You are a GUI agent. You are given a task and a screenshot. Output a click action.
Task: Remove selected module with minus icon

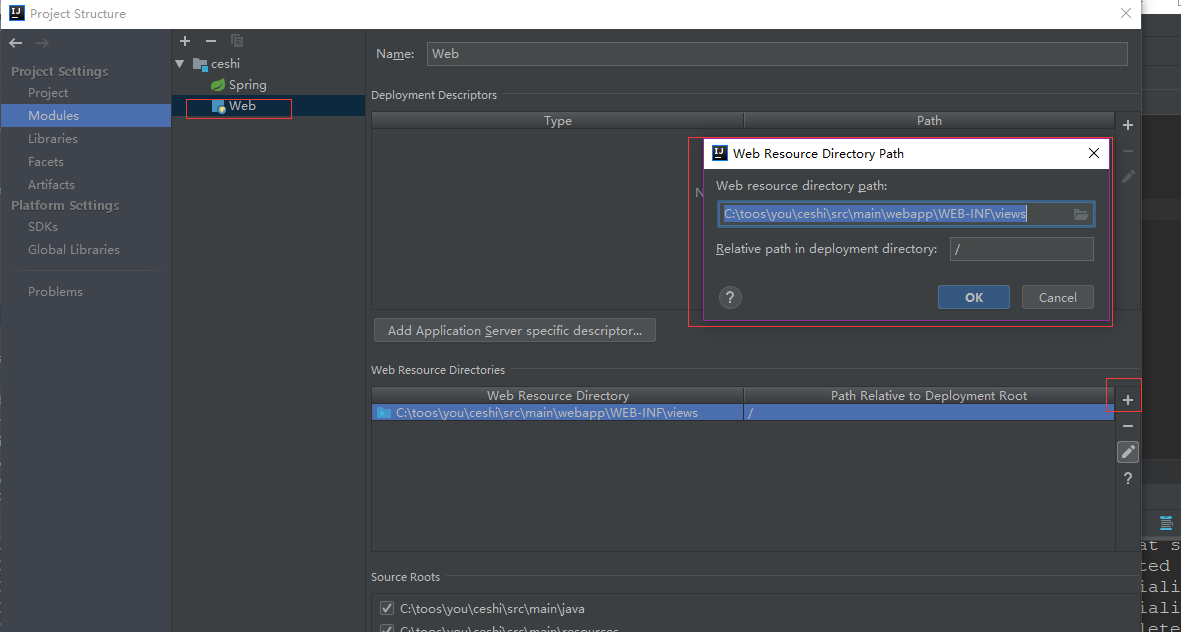pyautogui.click(x=211, y=41)
